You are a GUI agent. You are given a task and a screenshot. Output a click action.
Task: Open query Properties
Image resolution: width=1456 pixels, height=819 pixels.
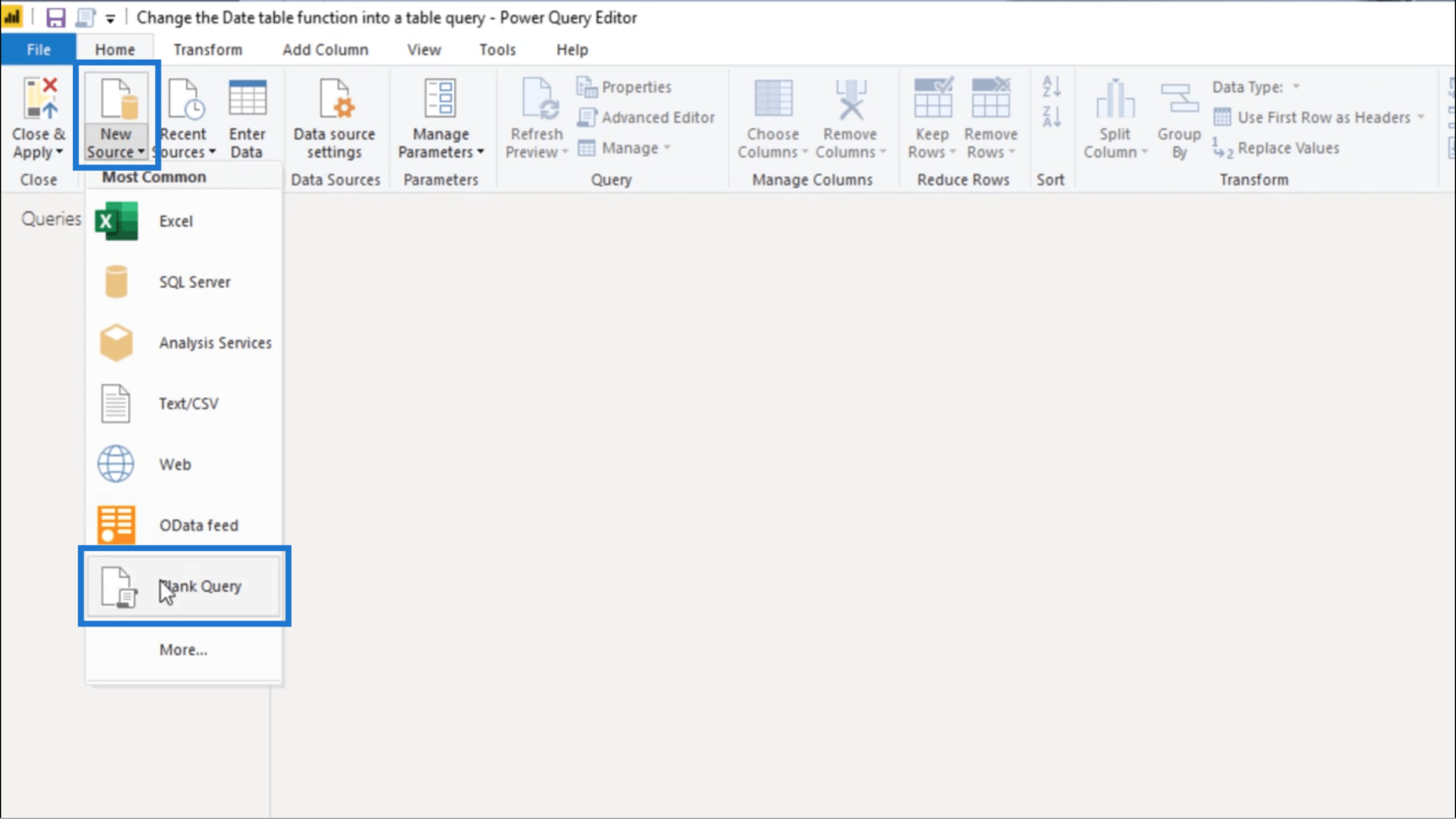624,87
